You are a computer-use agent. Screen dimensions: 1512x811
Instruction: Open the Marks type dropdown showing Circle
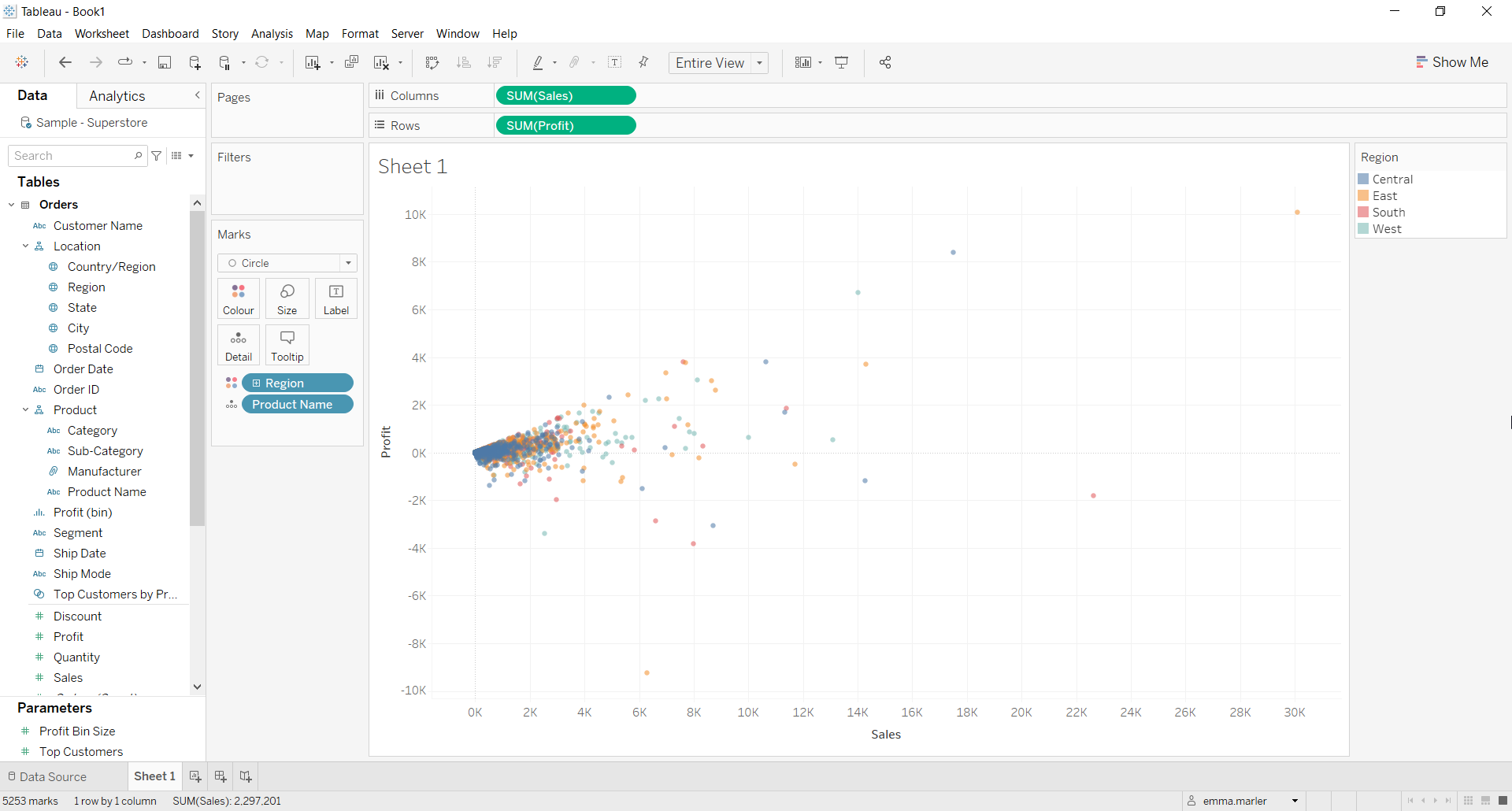click(x=347, y=263)
